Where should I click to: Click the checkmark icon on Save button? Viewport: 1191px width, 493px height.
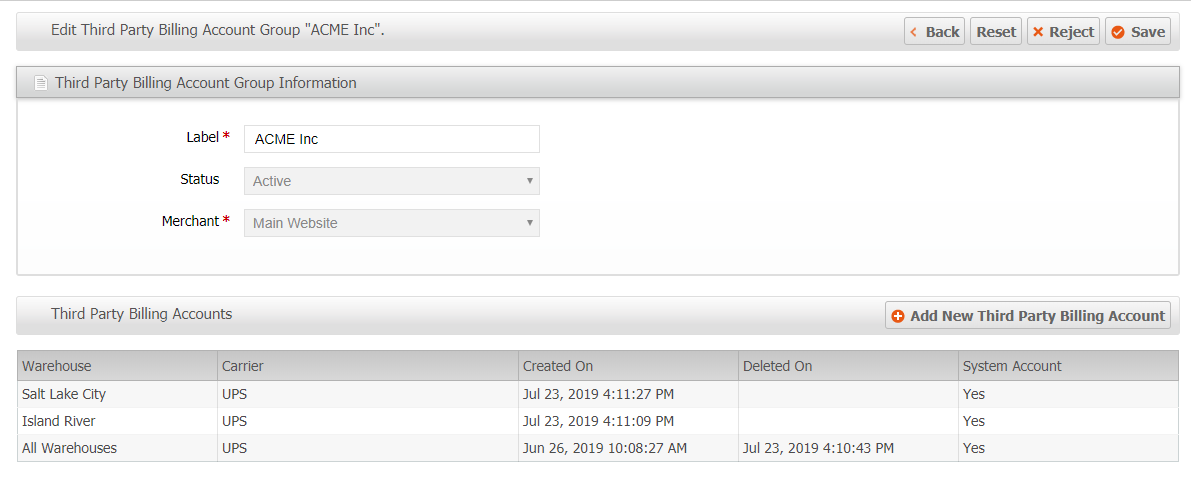coord(1118,32)
